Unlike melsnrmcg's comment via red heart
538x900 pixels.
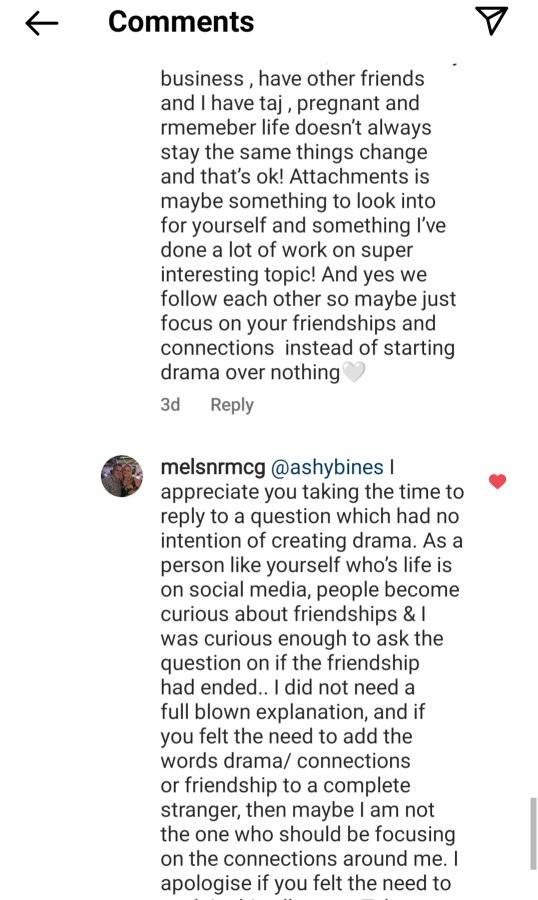coord(498,481)
